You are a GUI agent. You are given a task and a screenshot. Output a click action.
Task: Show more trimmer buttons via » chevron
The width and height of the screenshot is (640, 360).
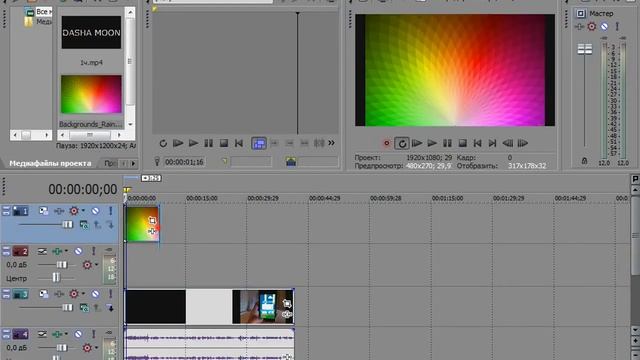click(331, 143)
